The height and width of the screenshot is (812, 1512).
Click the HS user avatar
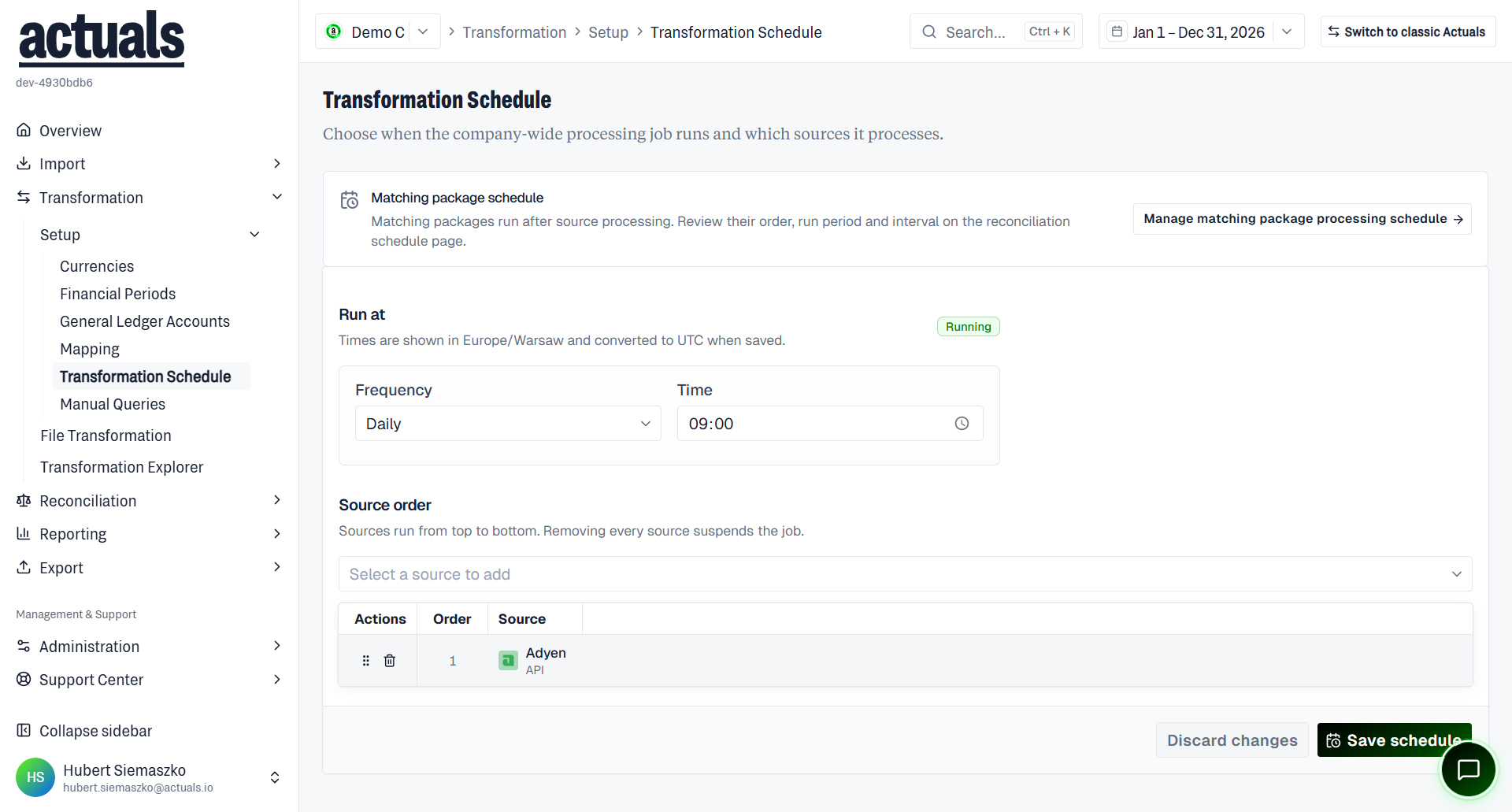point(35,777)
